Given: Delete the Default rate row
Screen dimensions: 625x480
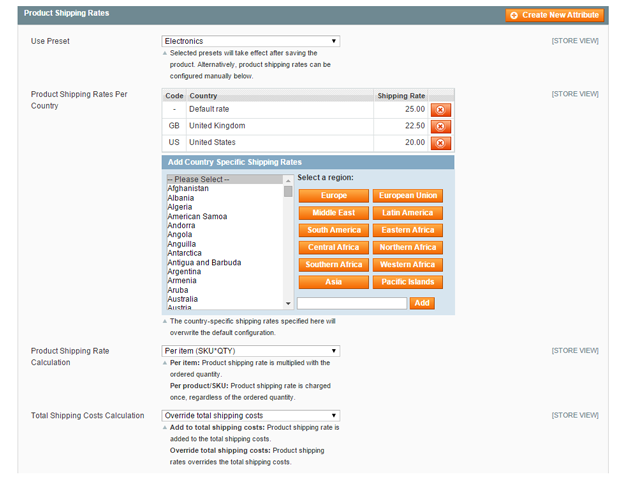Looking at the screenshot, I should tap(441, 110).
